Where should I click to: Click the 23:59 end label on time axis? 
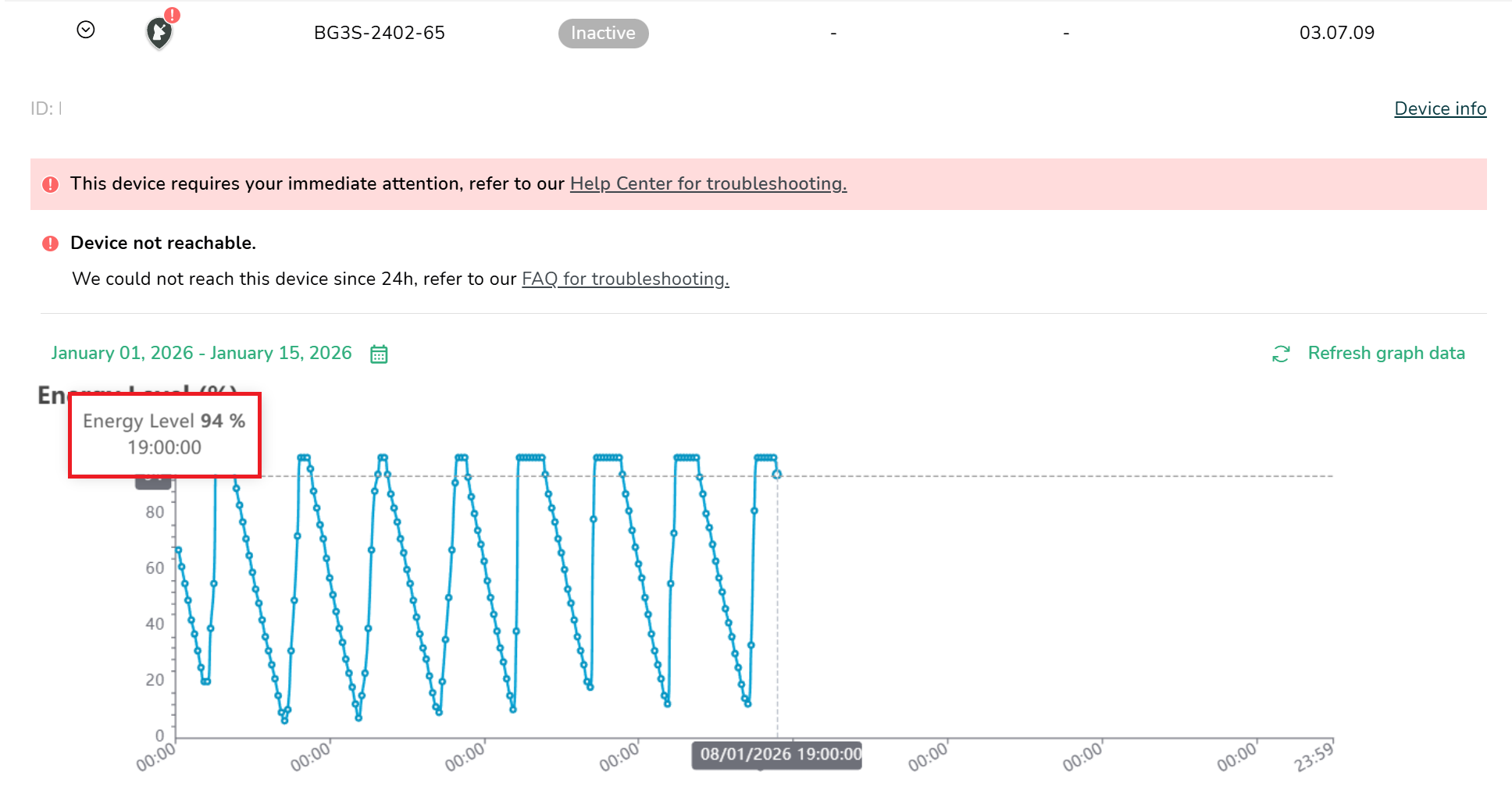(x=1314, y=757)
